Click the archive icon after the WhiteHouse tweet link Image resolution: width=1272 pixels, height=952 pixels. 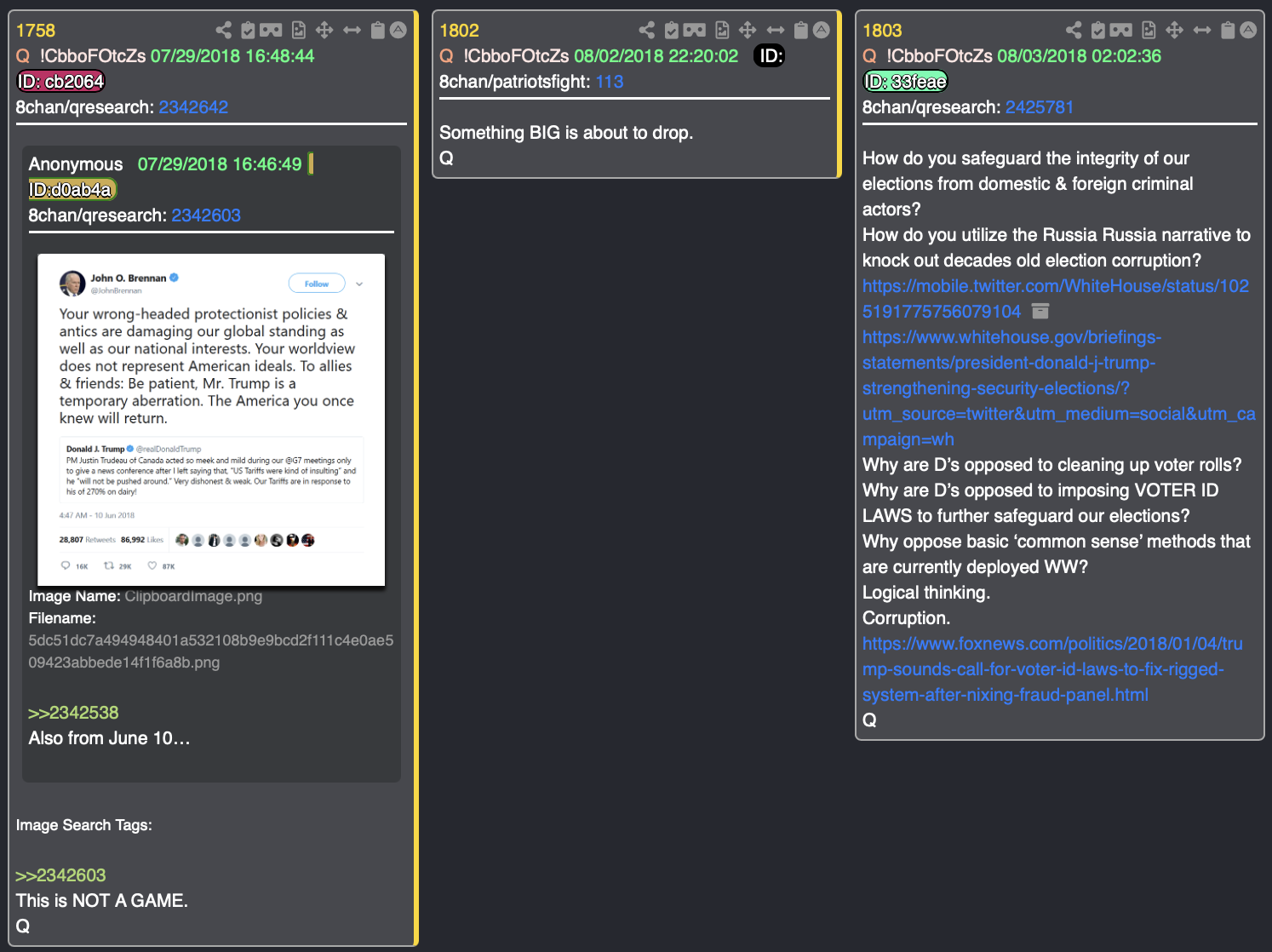pos(1040,311)
